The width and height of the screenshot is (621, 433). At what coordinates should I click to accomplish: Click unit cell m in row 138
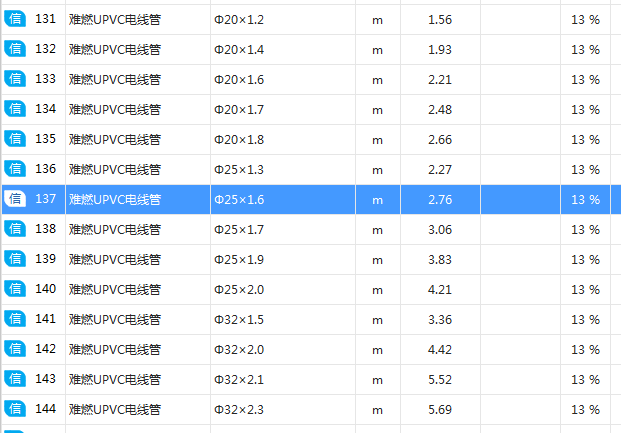pyautogui.click(x=378, y=229)
